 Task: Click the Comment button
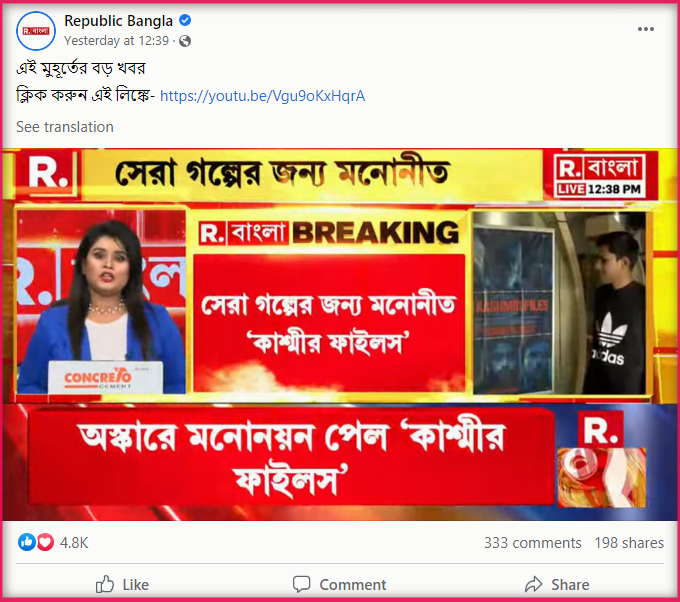click(x=340, y=585)
